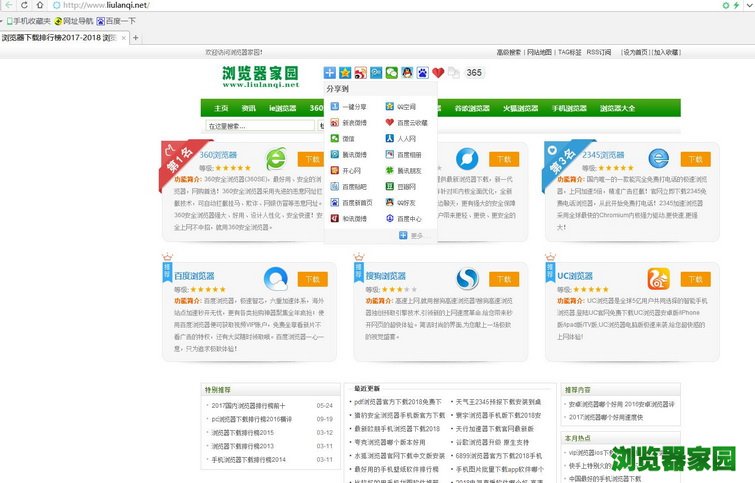Open a new tab with plus button

pyautogui.click(x=136, y=38)
